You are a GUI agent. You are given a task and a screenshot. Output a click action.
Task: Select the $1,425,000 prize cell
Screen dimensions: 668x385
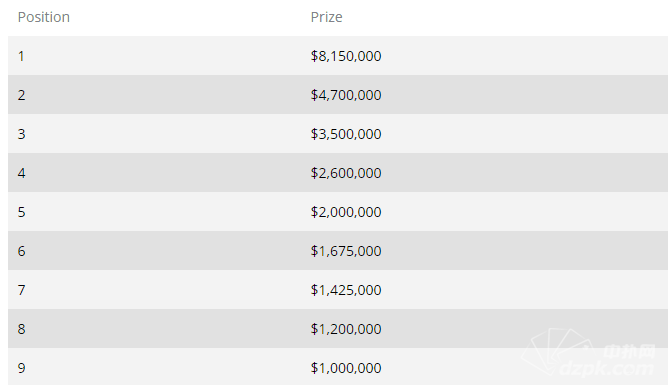click(346, 290)
